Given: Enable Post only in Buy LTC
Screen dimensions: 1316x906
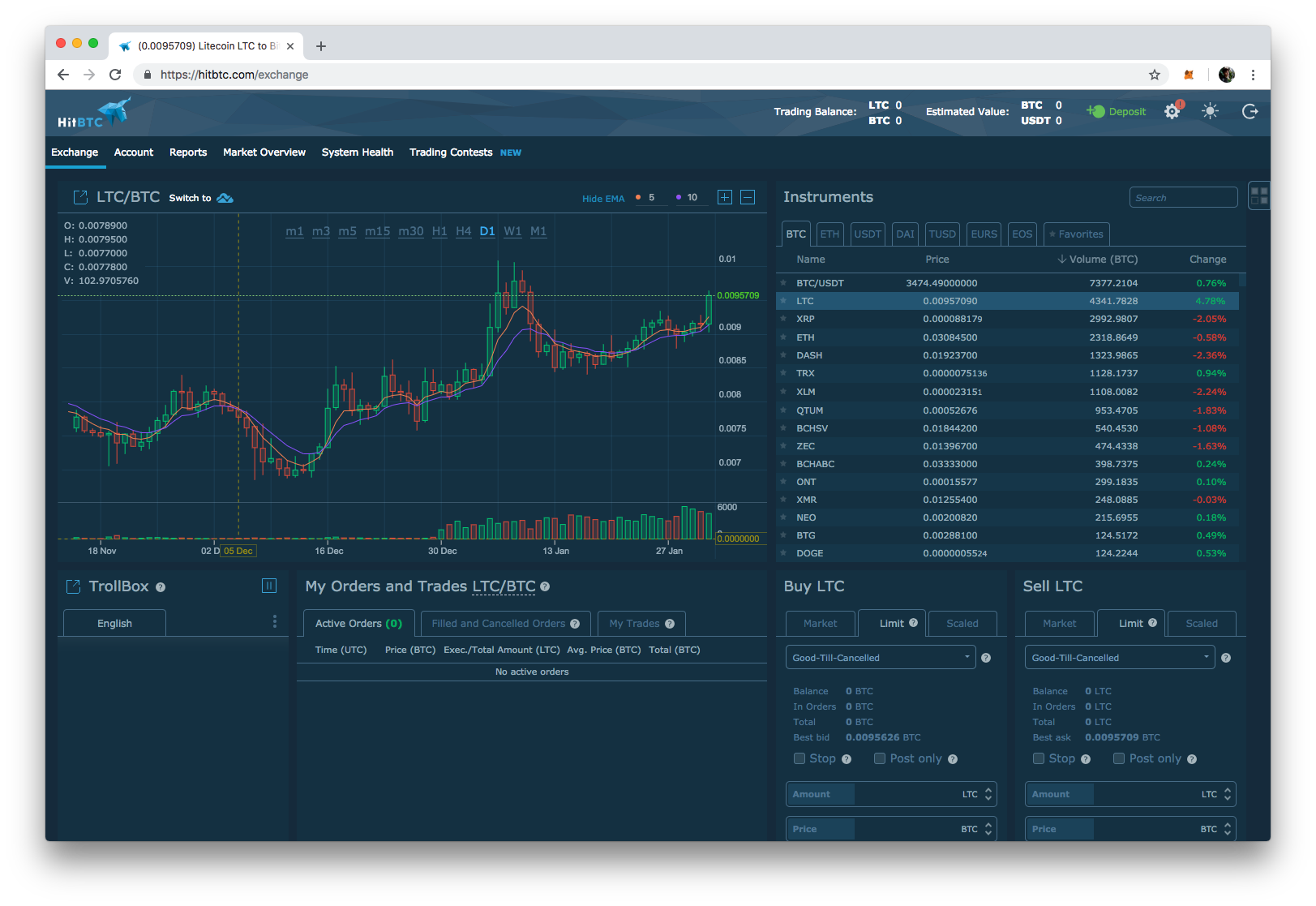Looking at the screenshot, I should click(x=880, y=758).
